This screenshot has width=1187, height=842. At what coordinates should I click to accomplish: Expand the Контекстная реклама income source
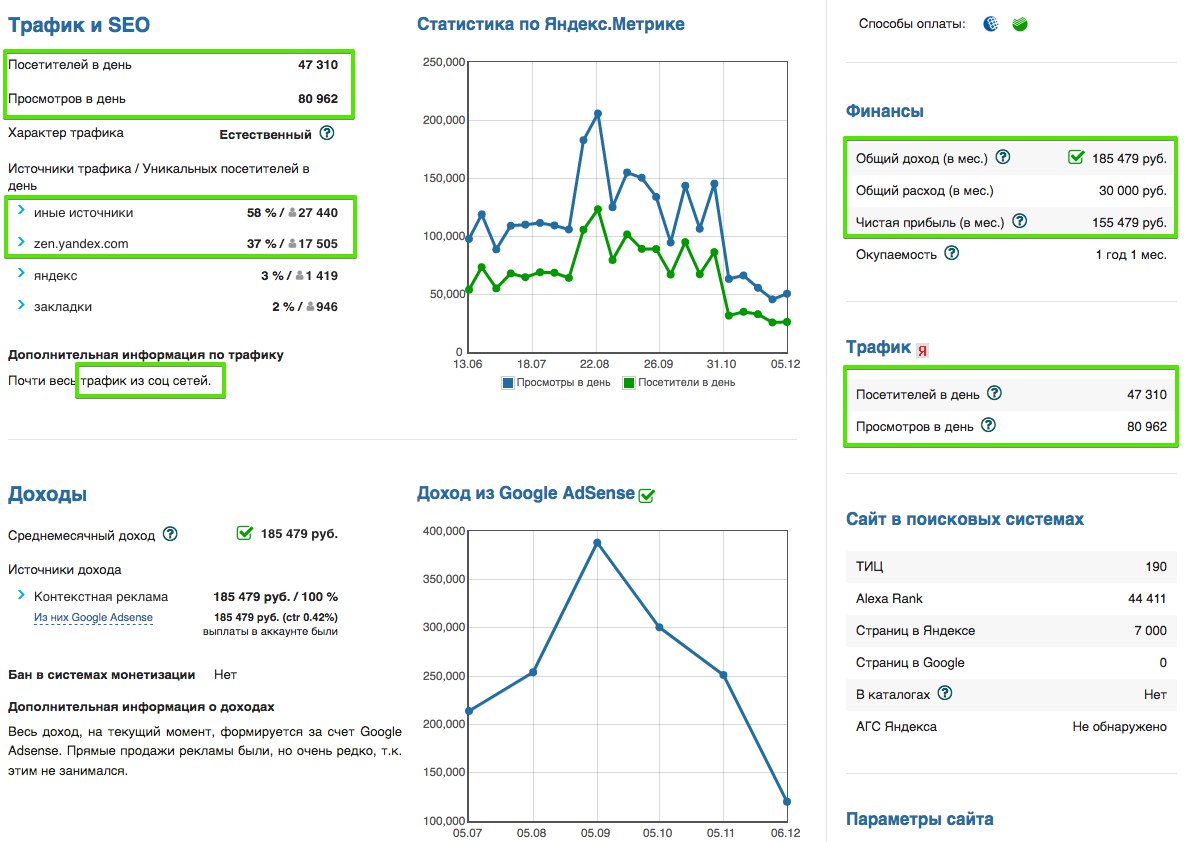click(x=21, y=595)
